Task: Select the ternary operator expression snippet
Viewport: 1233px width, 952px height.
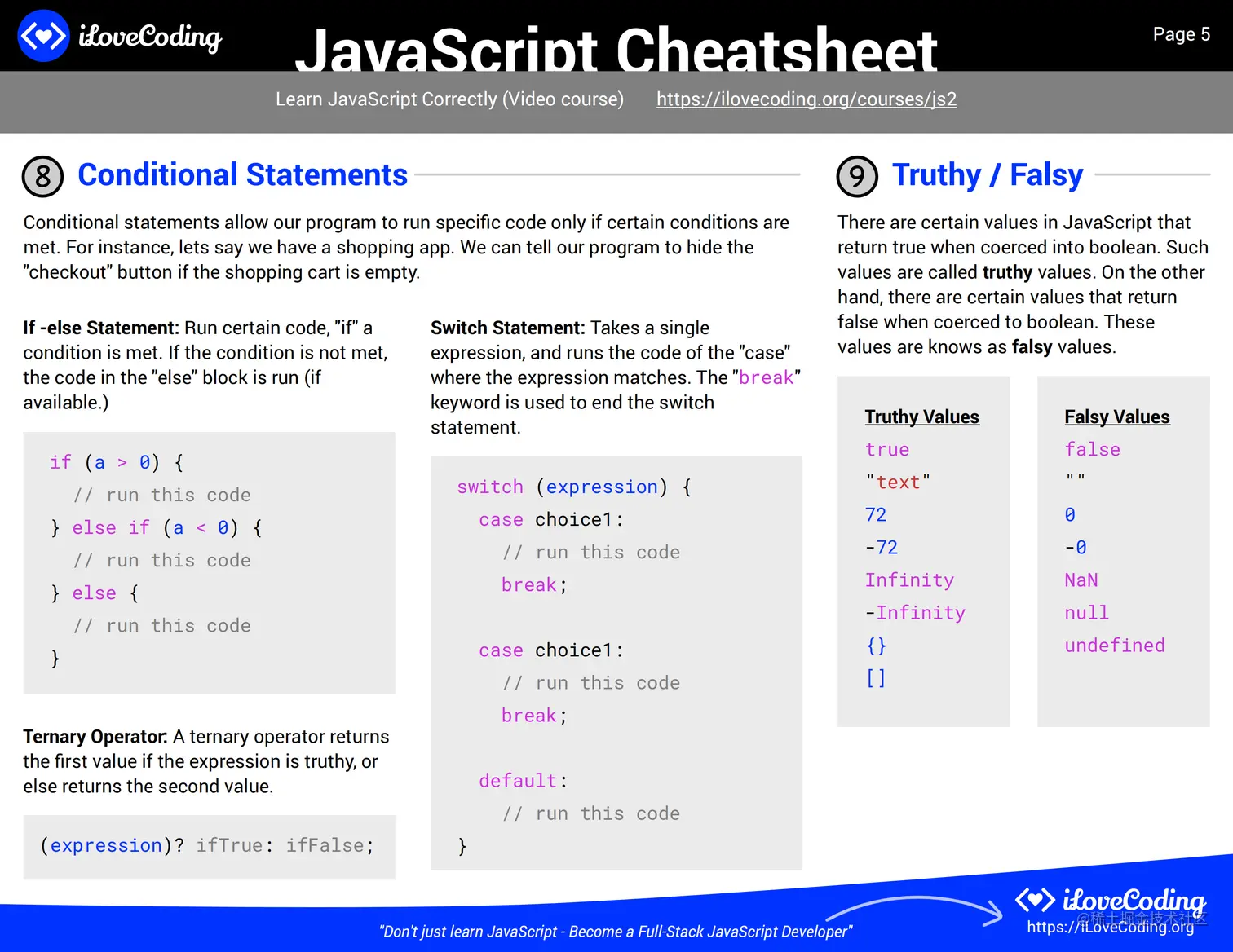Action: pos(208,846)
